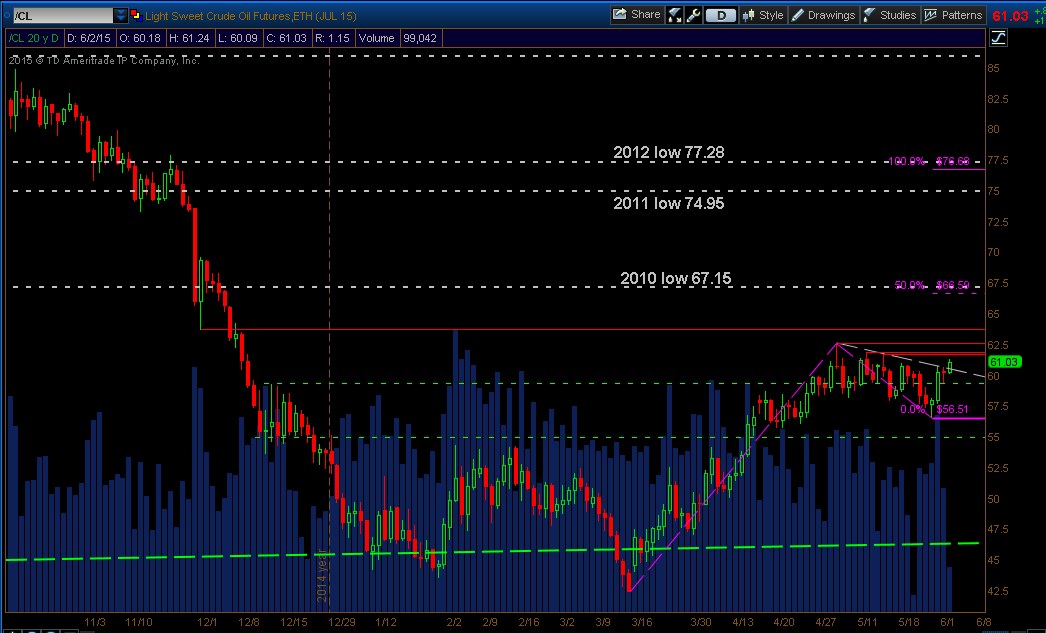Viewport: 1046px width, 633px height.
Task: Open the Share menu
Action: [x=637, y=15]
